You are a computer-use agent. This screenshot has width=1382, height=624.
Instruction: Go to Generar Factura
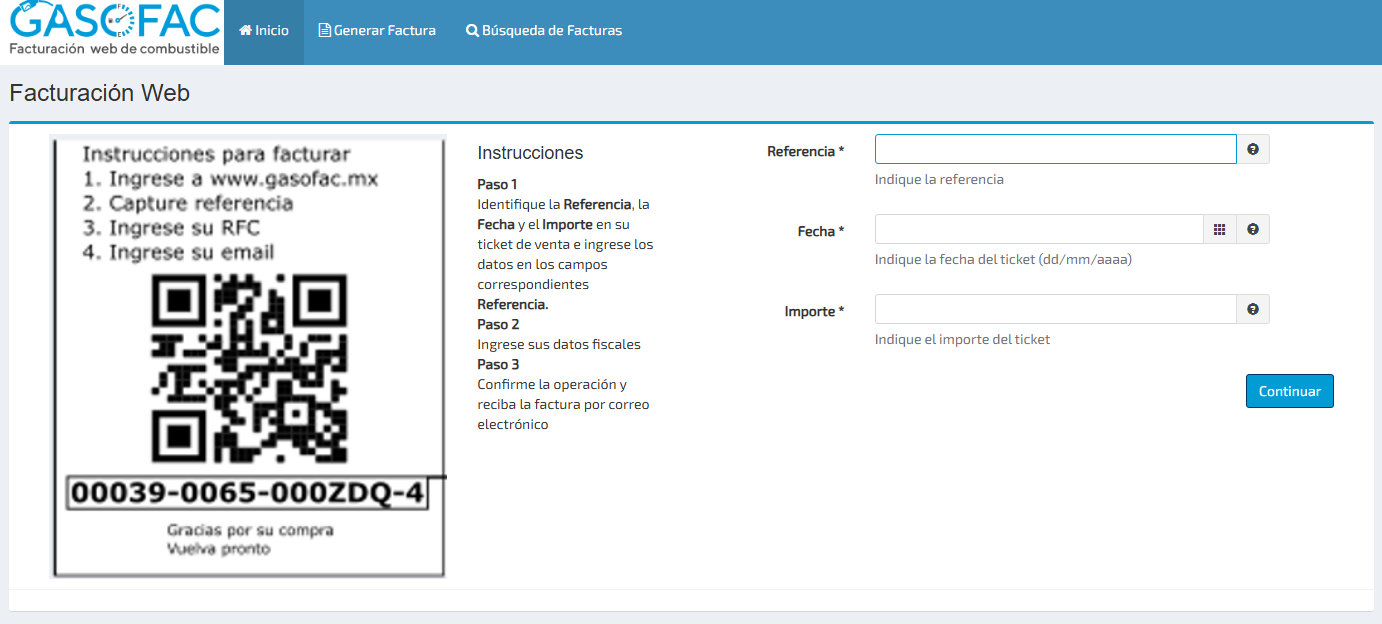377,31
